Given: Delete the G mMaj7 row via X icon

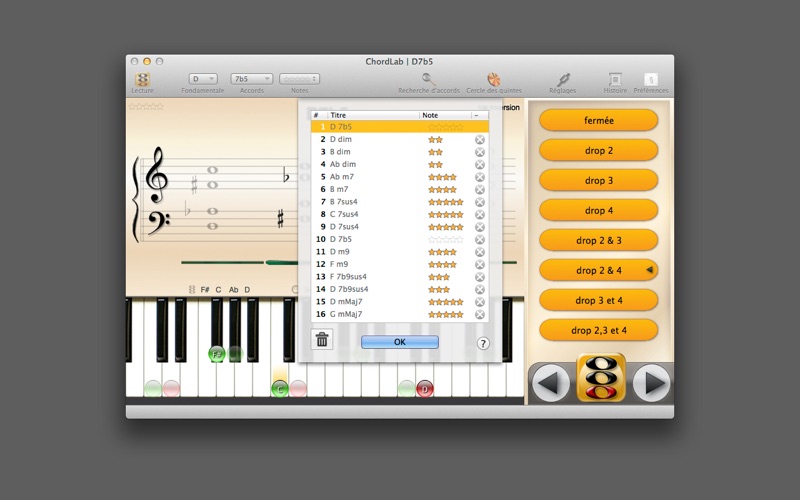Looking at the screenshot, I should click(480, 315).
